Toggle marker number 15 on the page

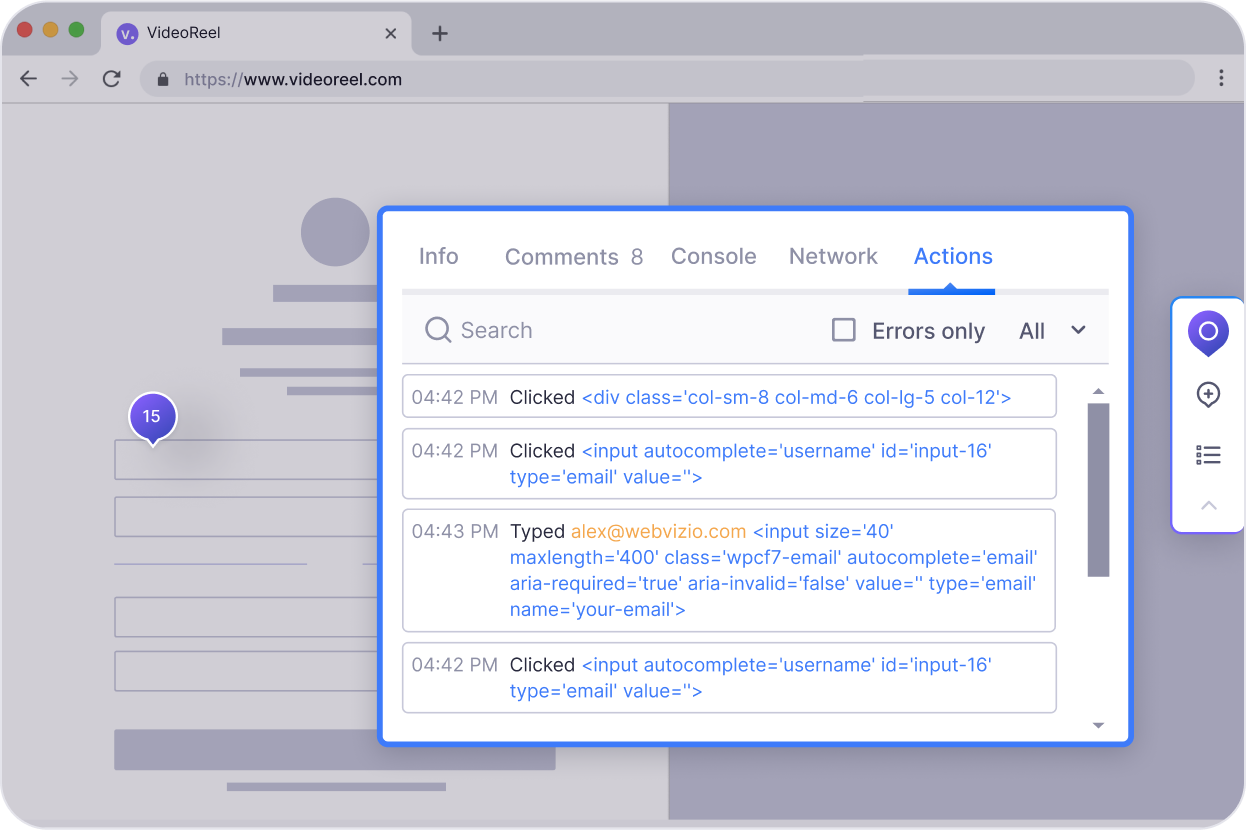coord(152,415)
